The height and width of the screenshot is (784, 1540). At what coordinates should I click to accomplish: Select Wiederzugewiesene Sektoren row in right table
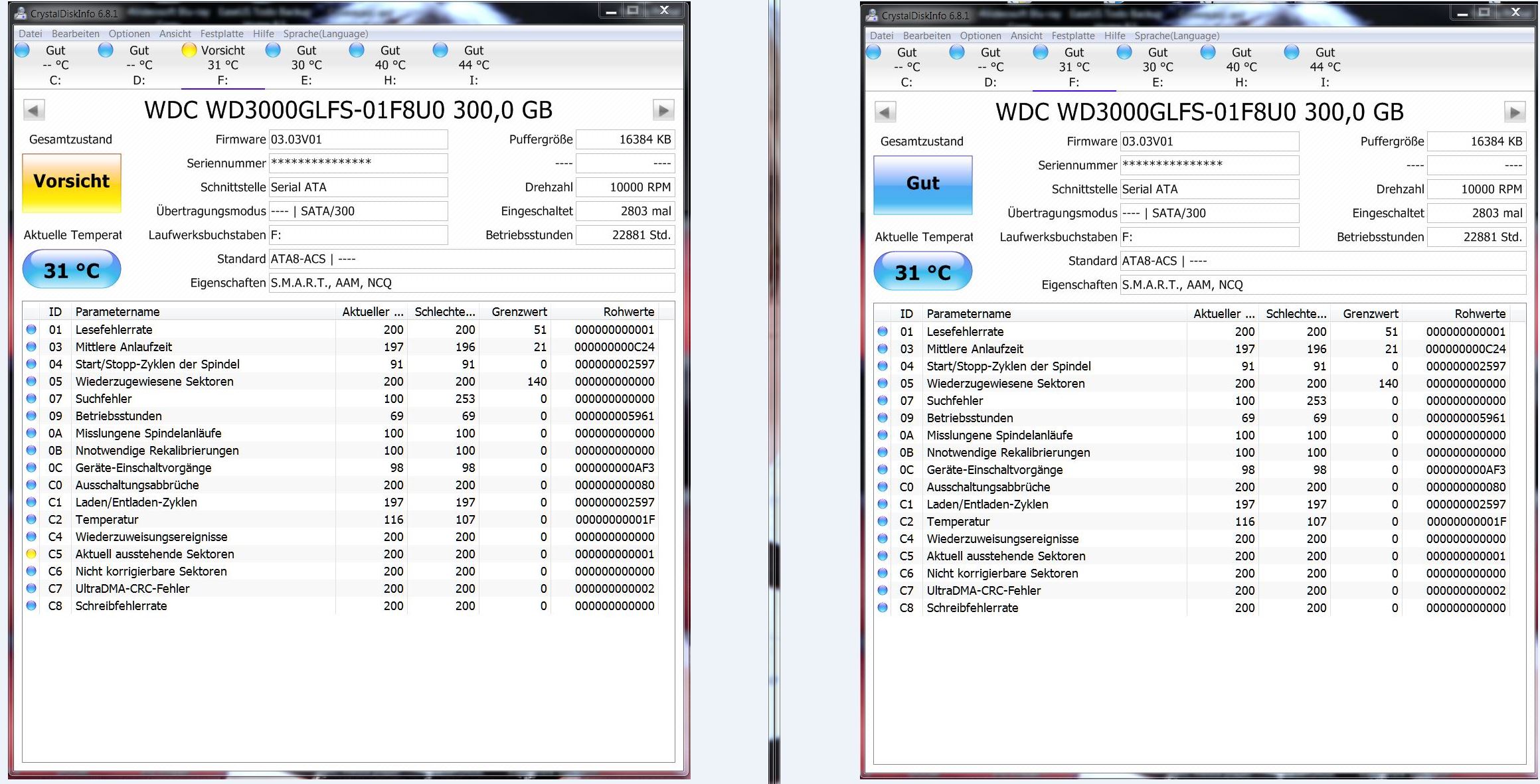[1005, 384]
